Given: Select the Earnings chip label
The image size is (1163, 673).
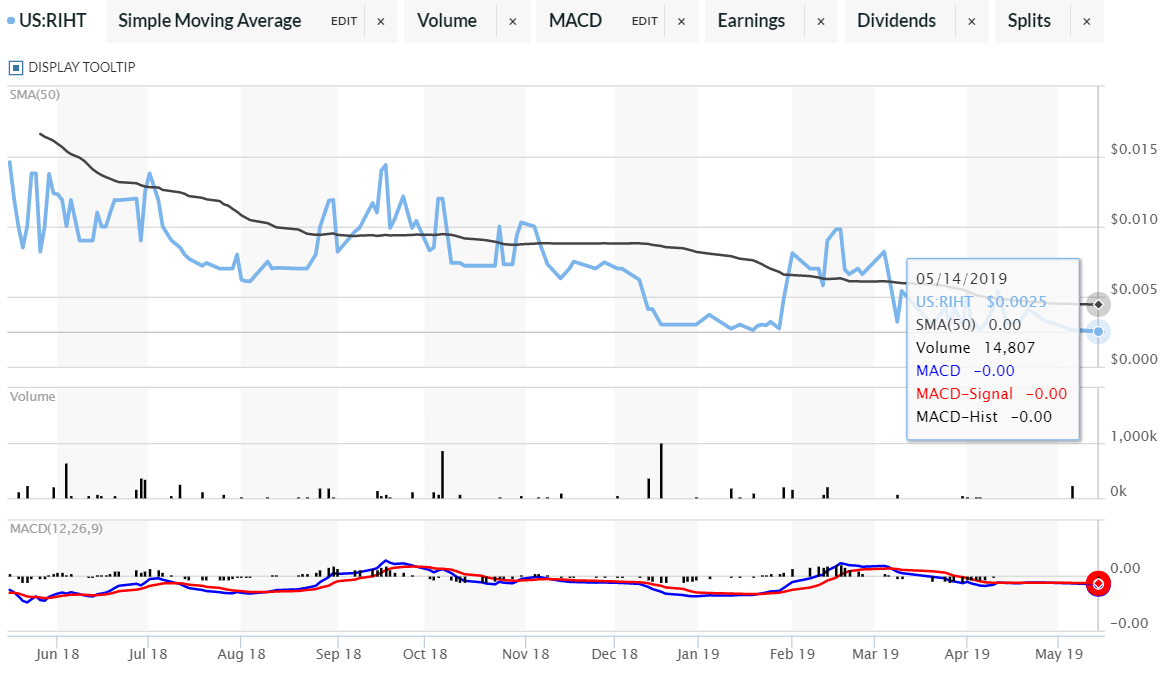Looking at the screenshot, I should [751, 21].
